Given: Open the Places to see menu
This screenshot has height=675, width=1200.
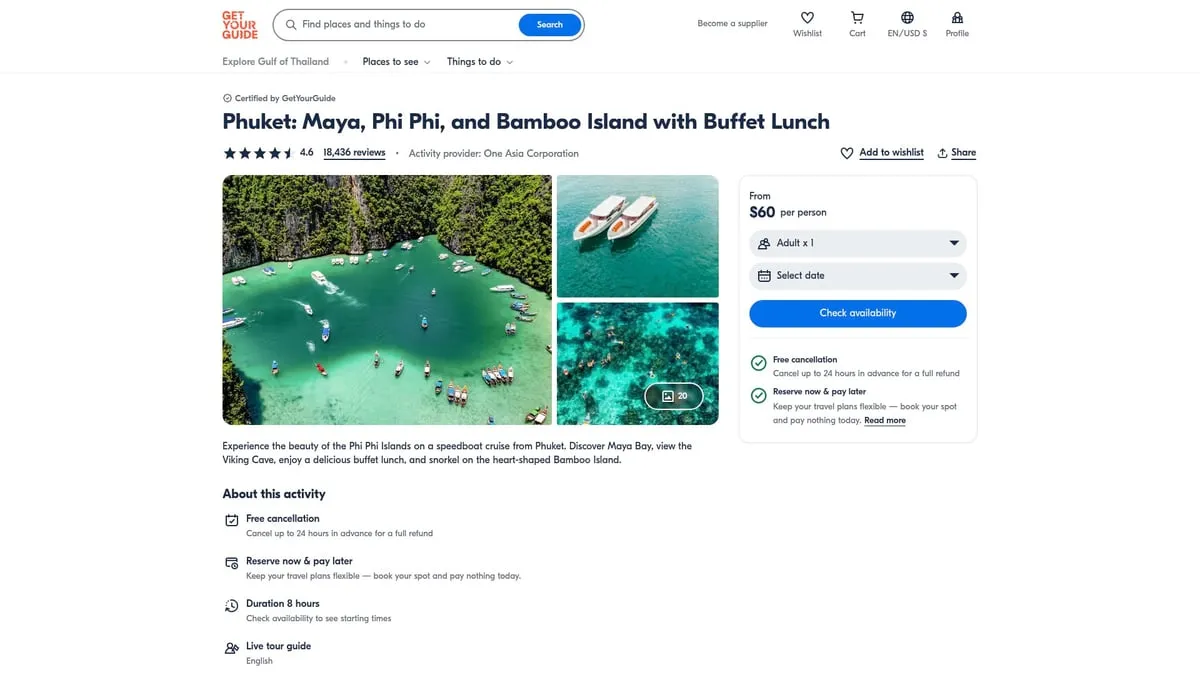Looking at the screenshot, I should point(389,61).
